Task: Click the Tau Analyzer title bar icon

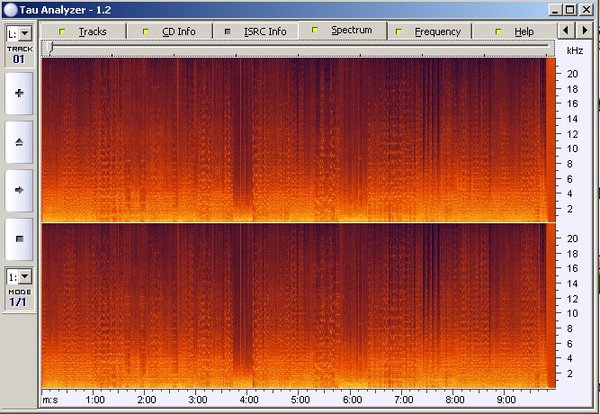Action: (10, 10)
